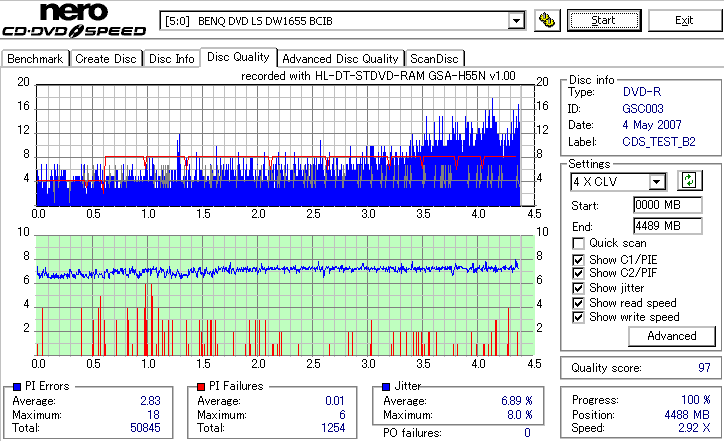Click the Nero CD-DVD Speed logo

pyautogui.click(x=74, y=20)
